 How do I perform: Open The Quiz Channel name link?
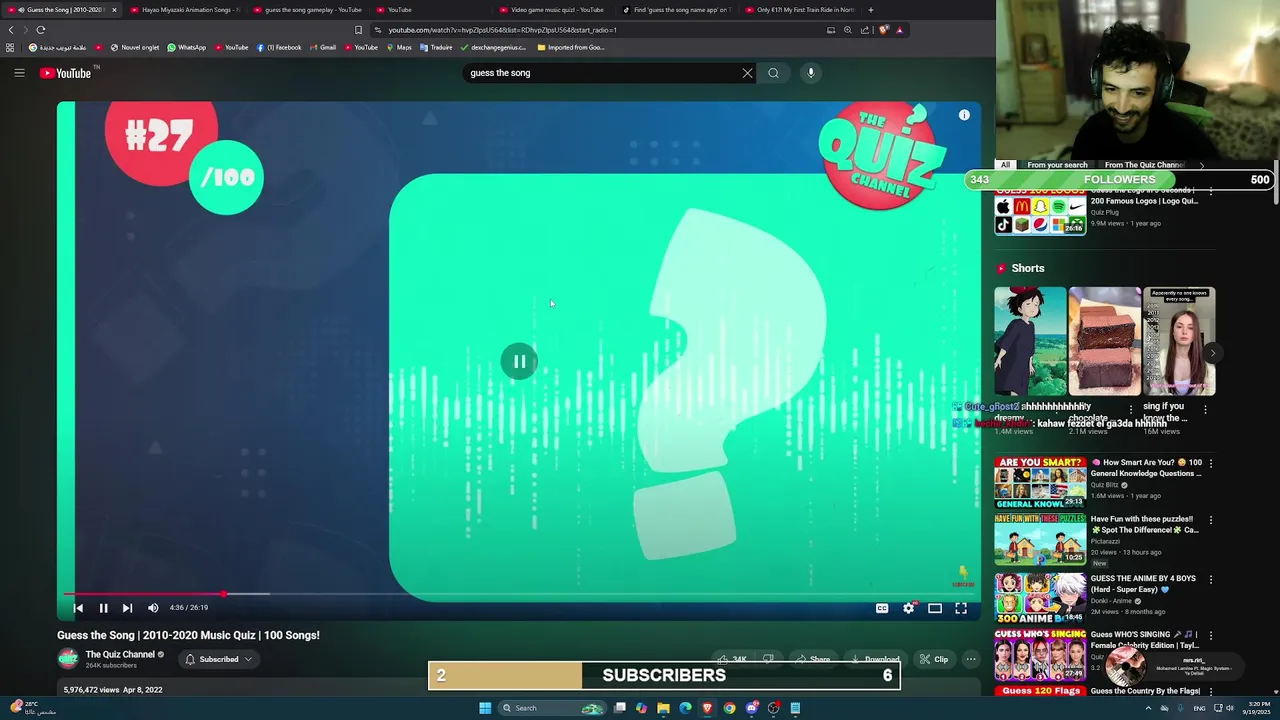(120, 655)
